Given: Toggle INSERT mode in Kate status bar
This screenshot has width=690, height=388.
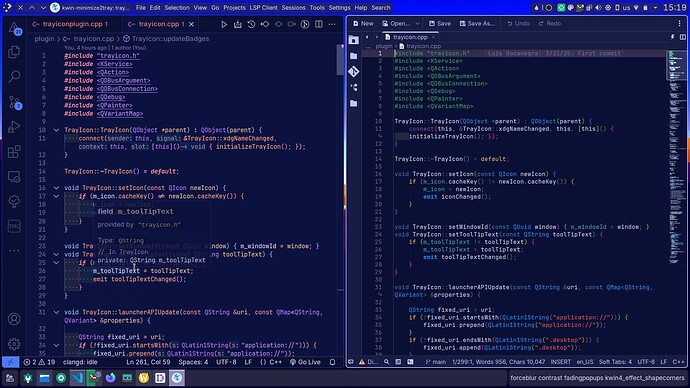Looking at the screenshot, I should tap(561, 362).
